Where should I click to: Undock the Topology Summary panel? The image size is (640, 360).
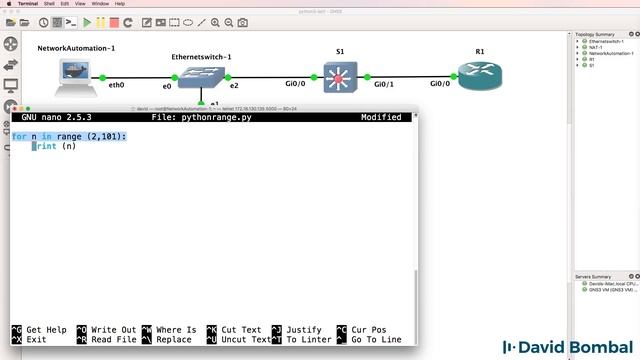click(631, 34)
